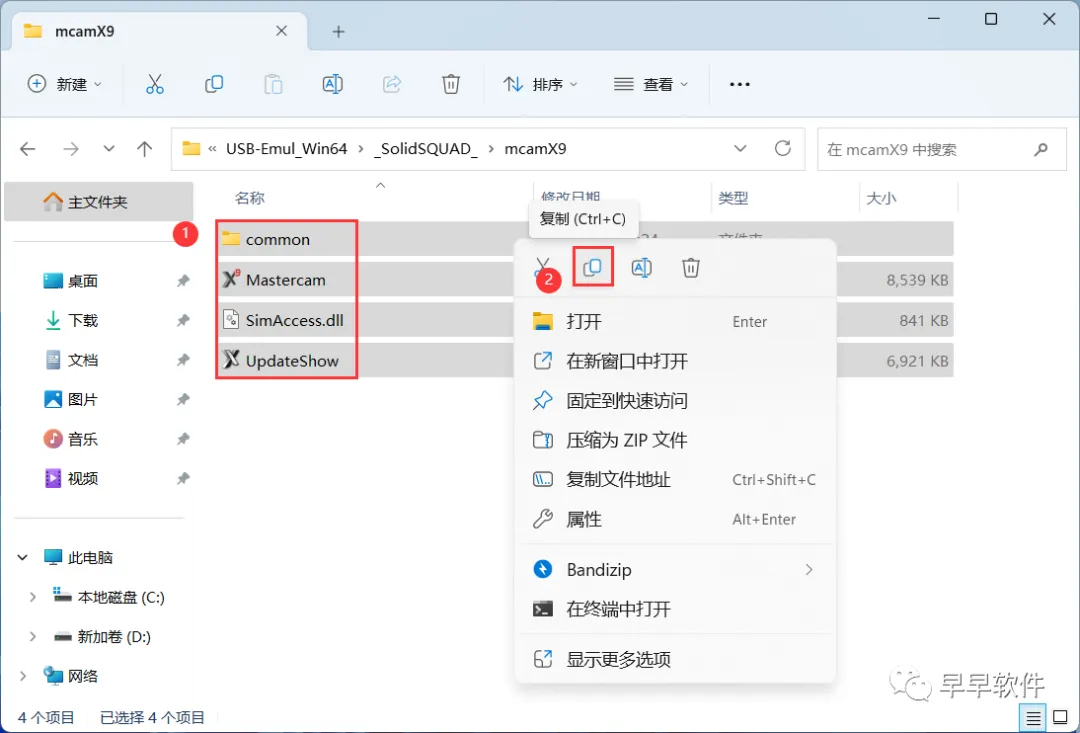Choose 复制文件地址 in context menu

tap(675, 479)
